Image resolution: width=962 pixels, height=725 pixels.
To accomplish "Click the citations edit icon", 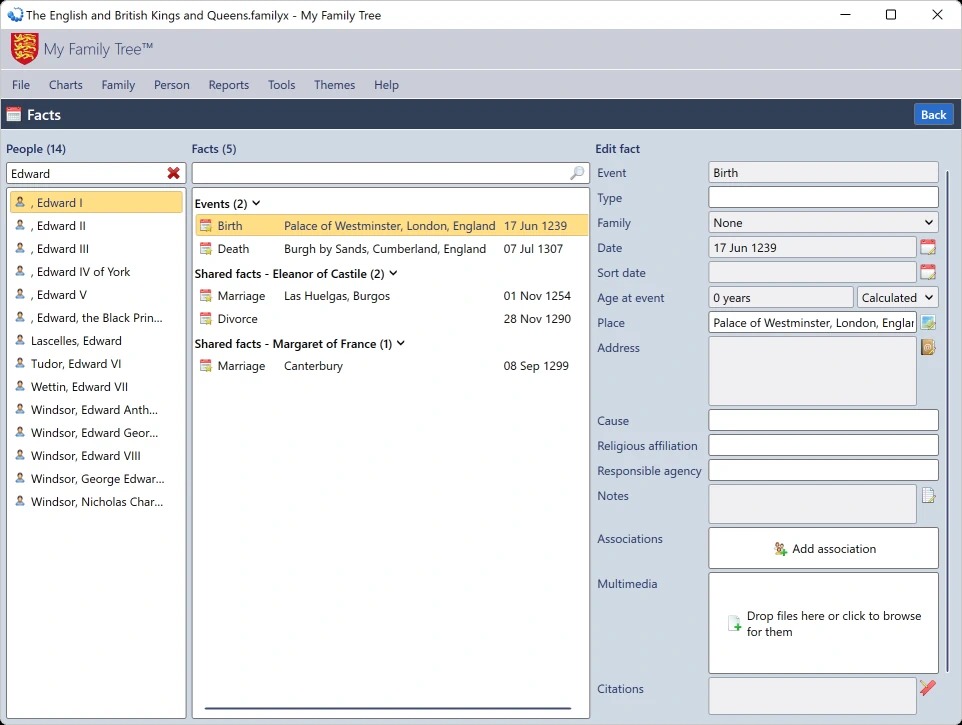I will point(928,688).
